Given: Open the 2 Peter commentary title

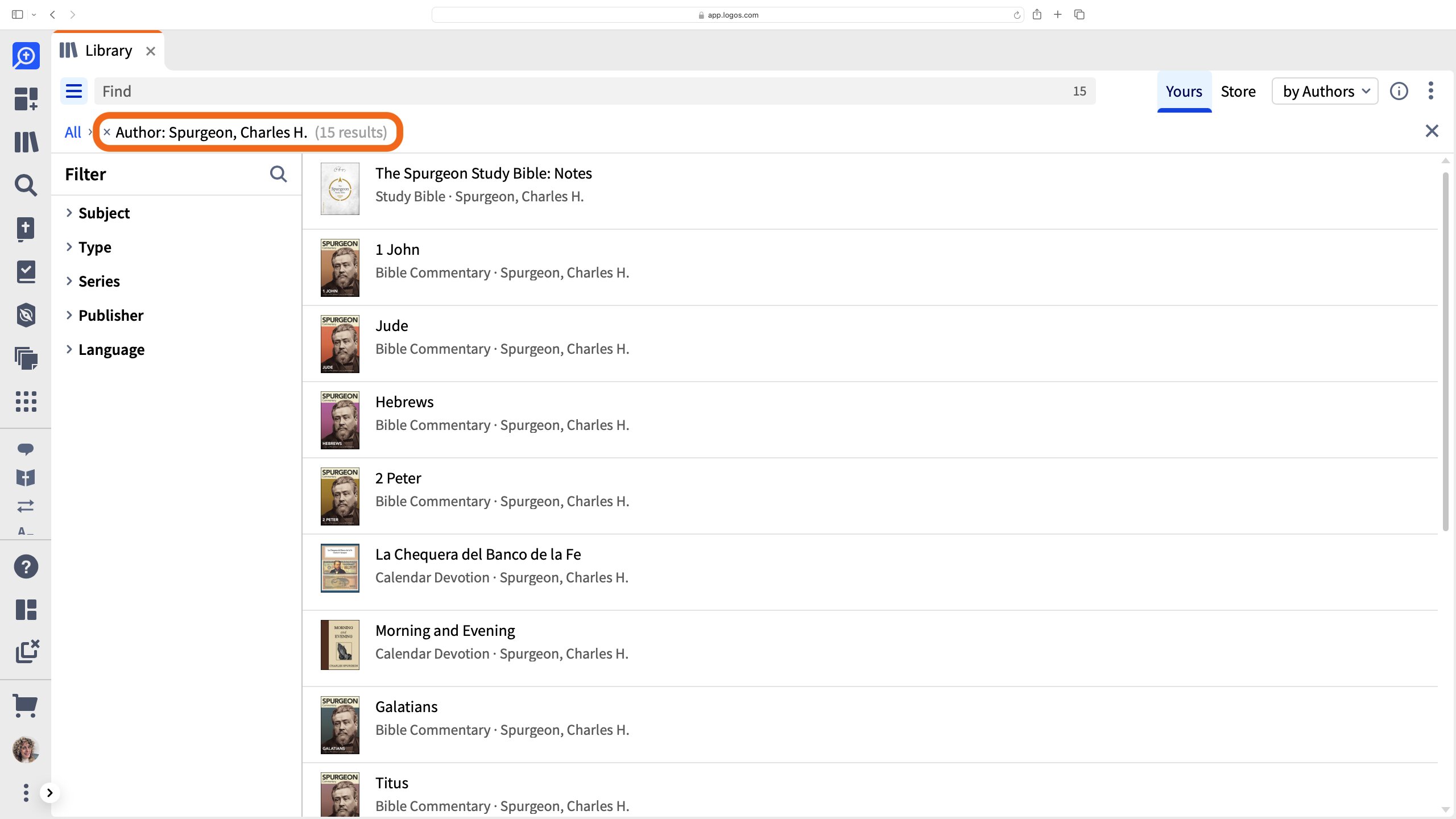Looking at the screenshot, I should click(398, 478).
